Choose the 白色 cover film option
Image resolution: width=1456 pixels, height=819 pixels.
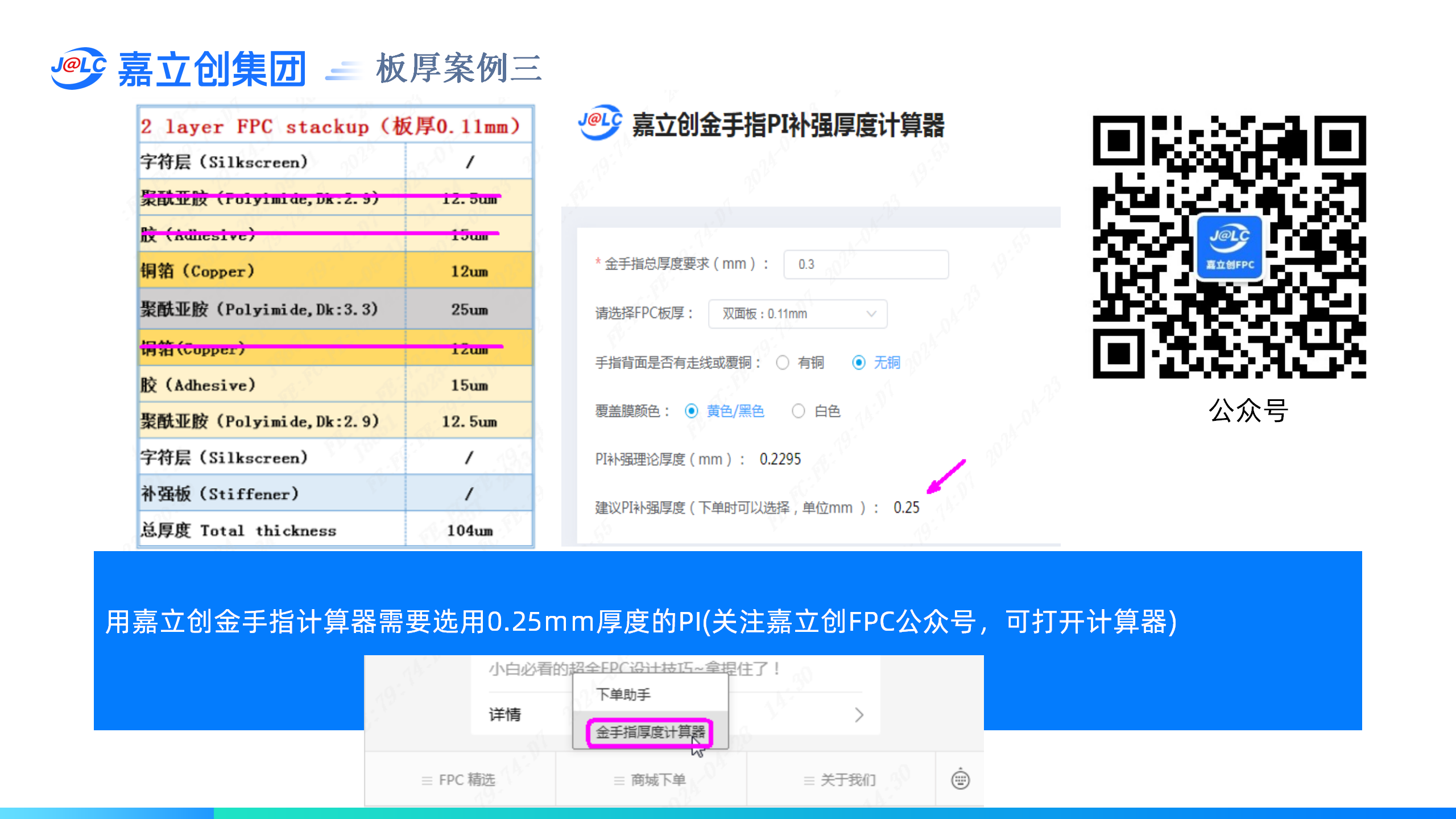click(x=799, y=411)
